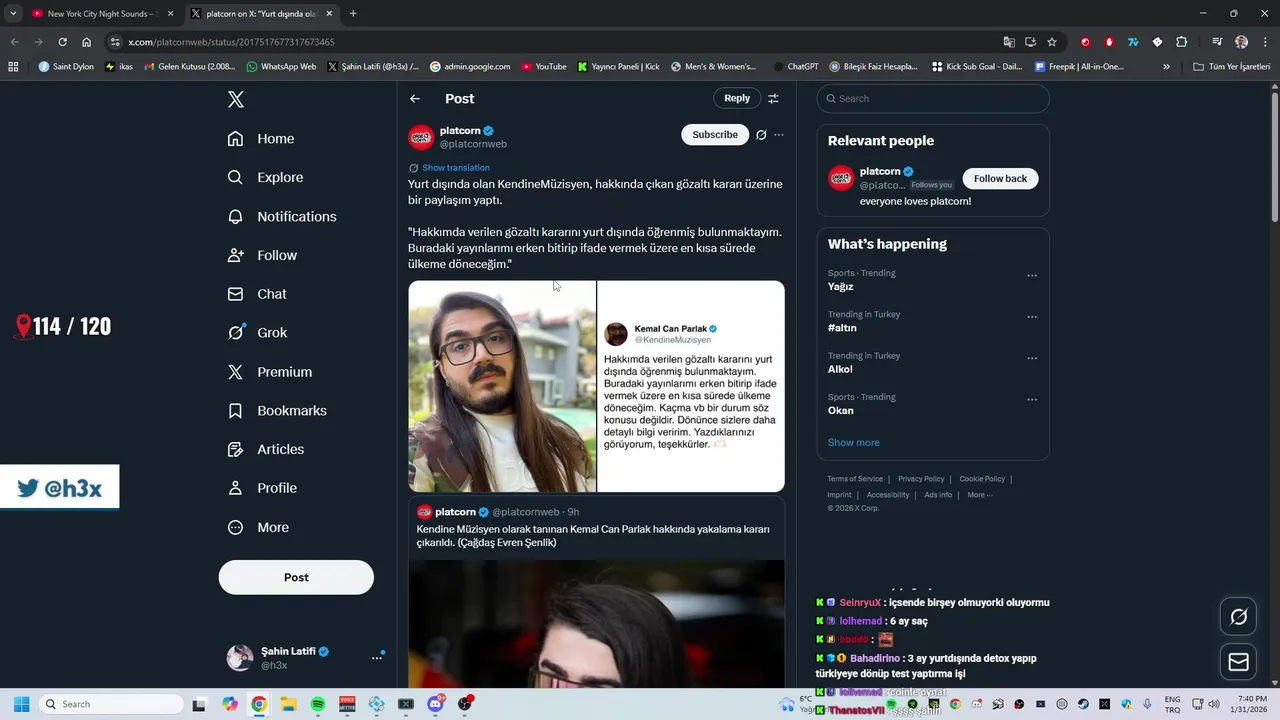
Task: Click the Grok icon beside Subscribe
Action: 761,135
